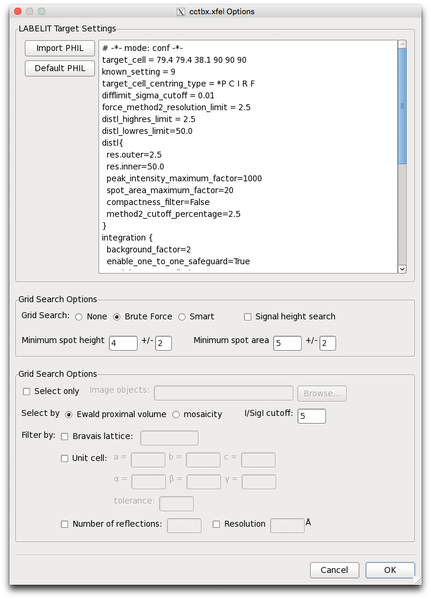This screenshot has width=431, height=599.
Task: Click the background_factor=2 line
Action: (149, 249)
